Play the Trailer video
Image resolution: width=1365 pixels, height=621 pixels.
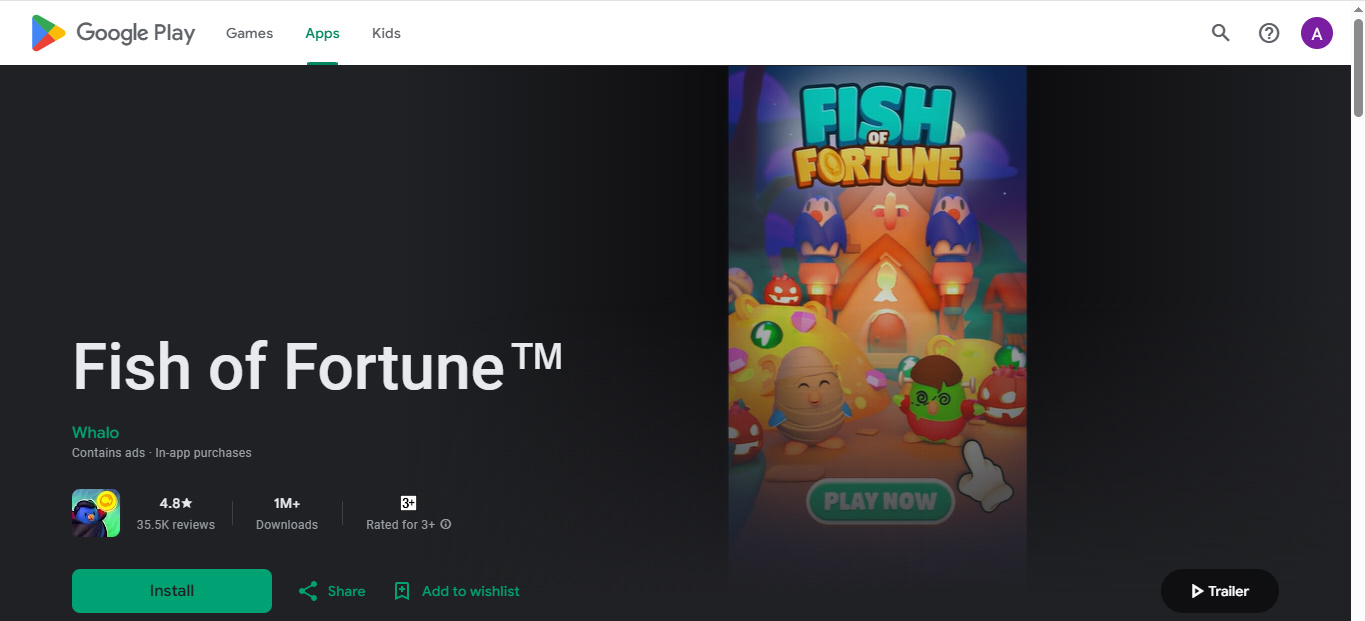coord(1219,591)
